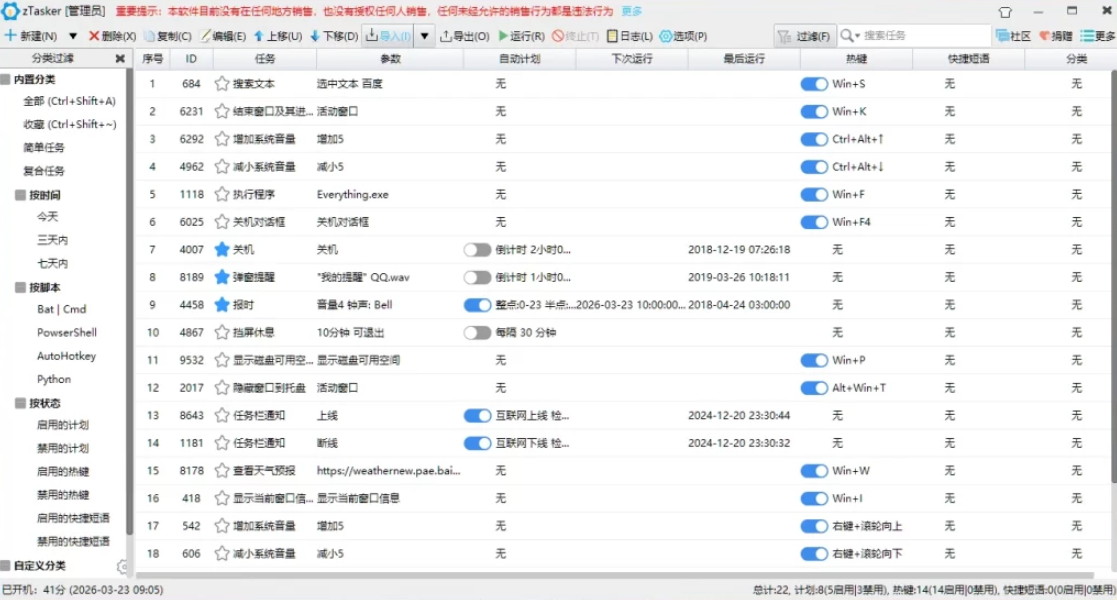This screenshot has height=600, width=1117.
Task: Collapse the 自定义分类 group
Action: 6,566
